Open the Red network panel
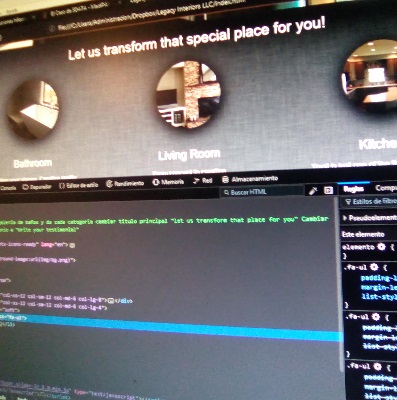Viewport: 397px width, 400px height. pyautogui.click(x=203, y=181)
